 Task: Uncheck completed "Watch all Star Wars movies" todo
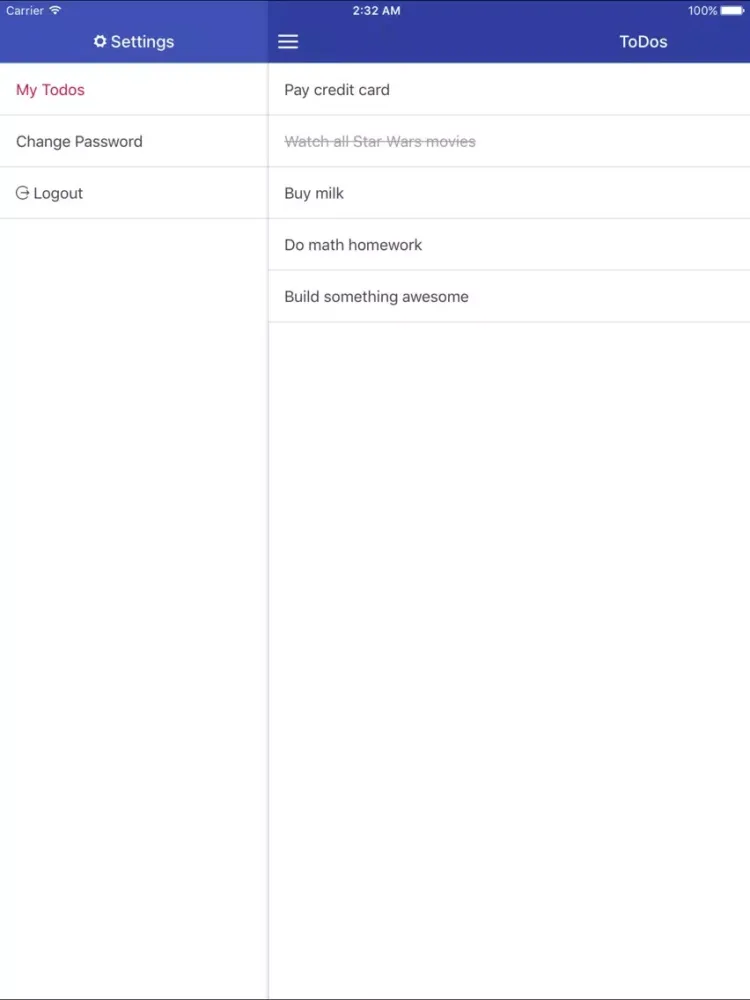(x=380, y=142)
